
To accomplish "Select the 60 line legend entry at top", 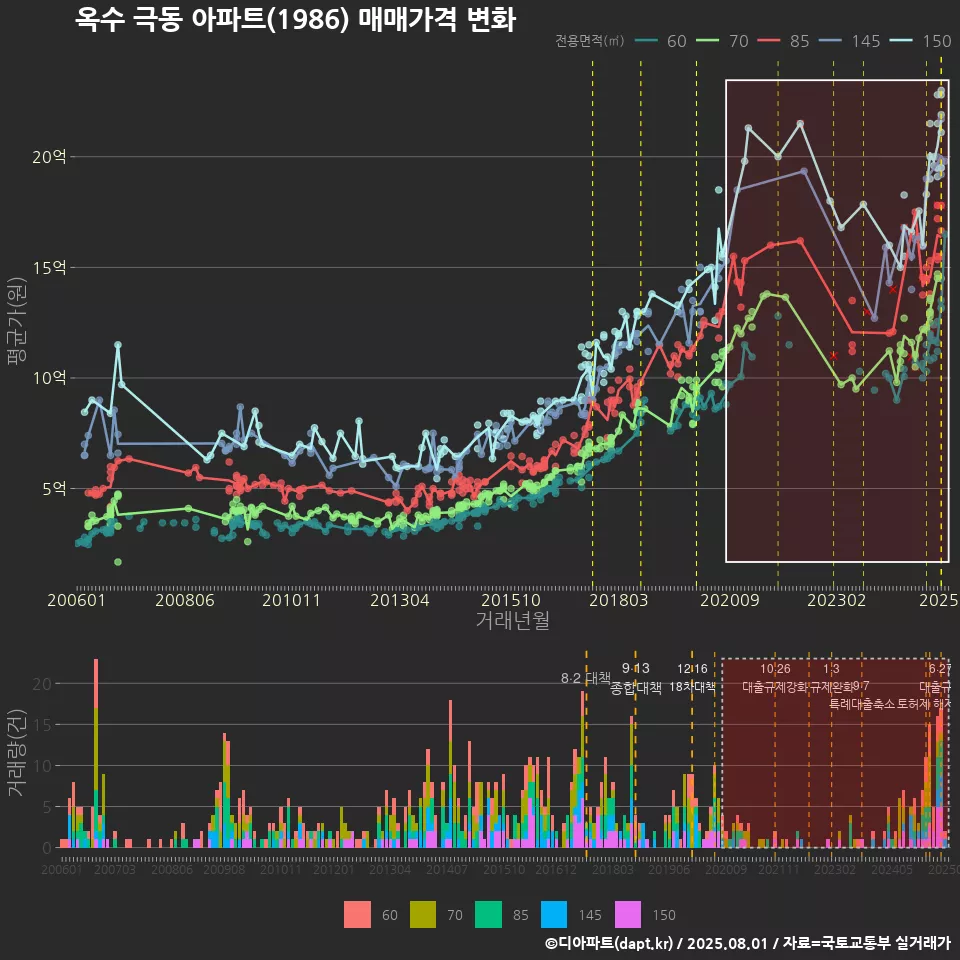I will 661,41.
